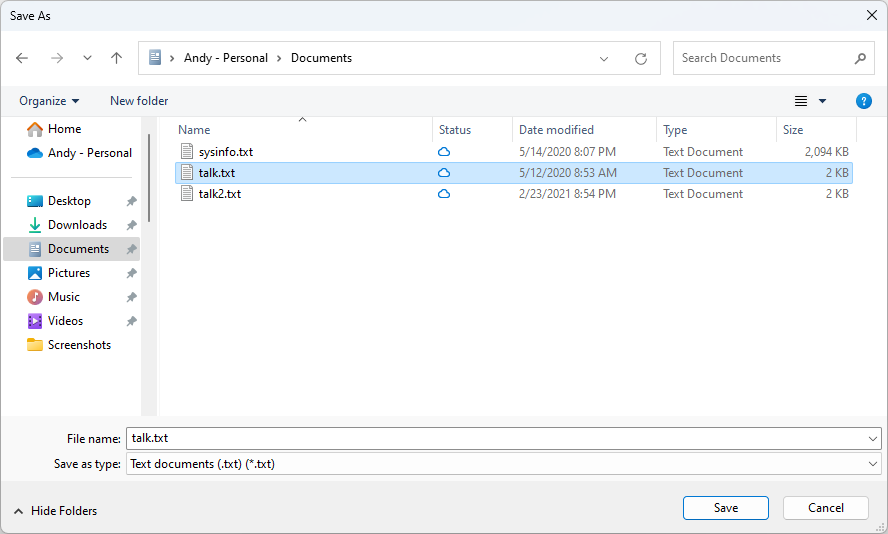Go up one folder level
This screenshot has height=534, width=888.
116,58
